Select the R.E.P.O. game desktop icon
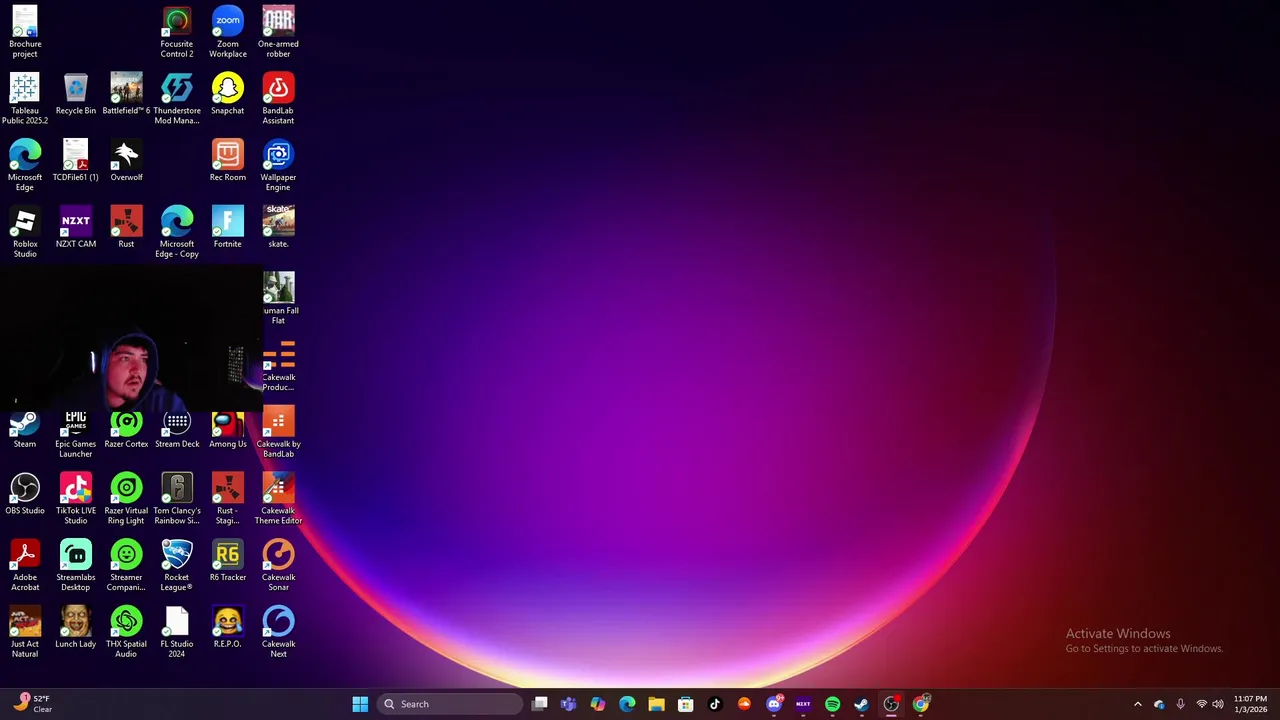The image size is (1280, 720). [227, 627]
